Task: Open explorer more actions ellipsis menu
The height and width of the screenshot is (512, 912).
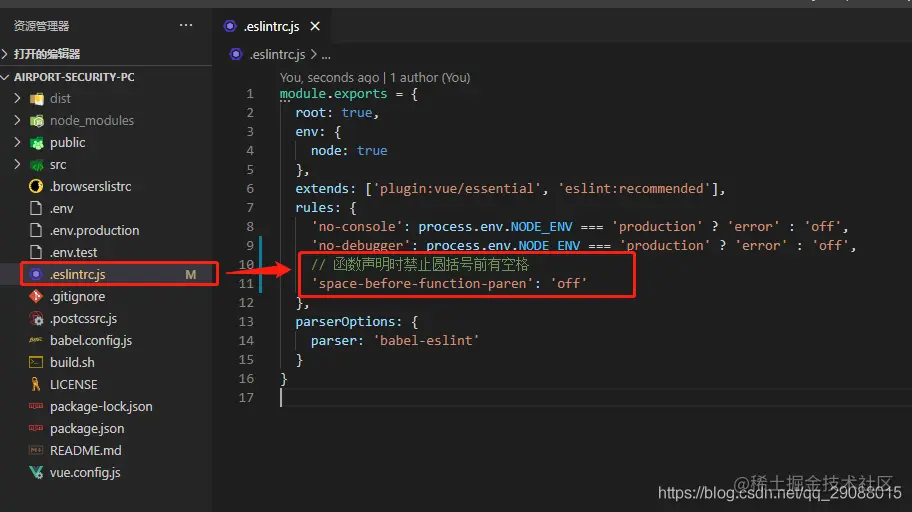Action: click(x=186, y=25)
